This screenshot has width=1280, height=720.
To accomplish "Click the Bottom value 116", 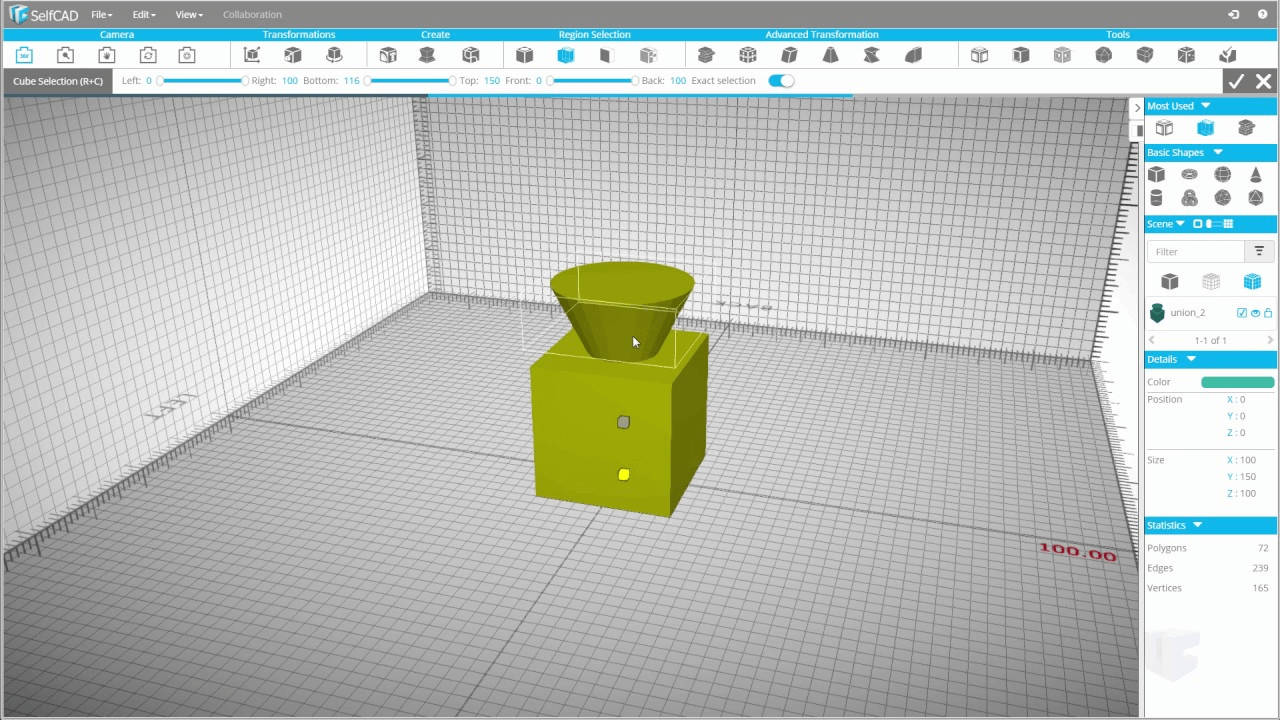I will click(351, 80).
